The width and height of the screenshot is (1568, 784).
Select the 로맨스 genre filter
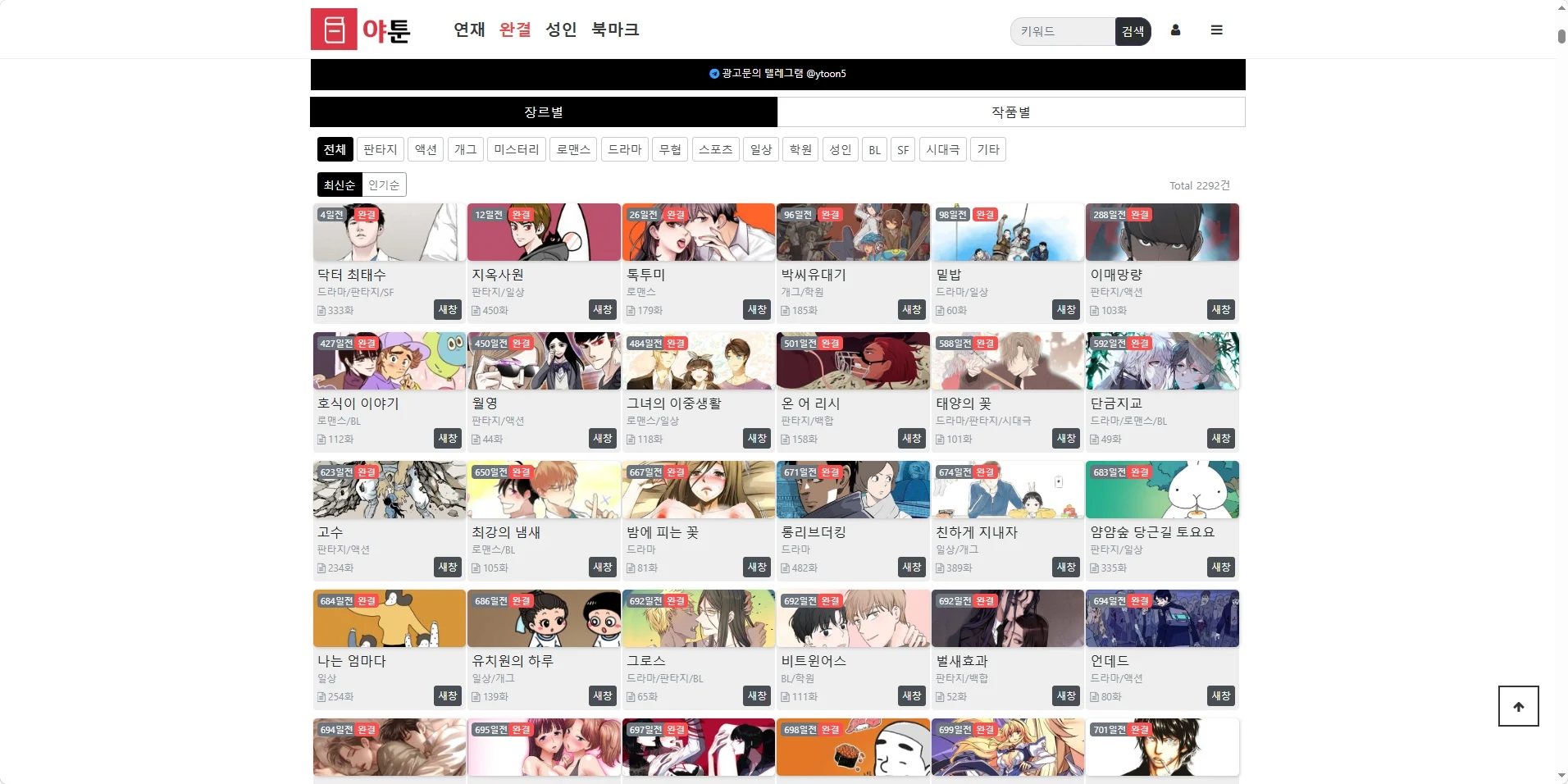(573, 149)
